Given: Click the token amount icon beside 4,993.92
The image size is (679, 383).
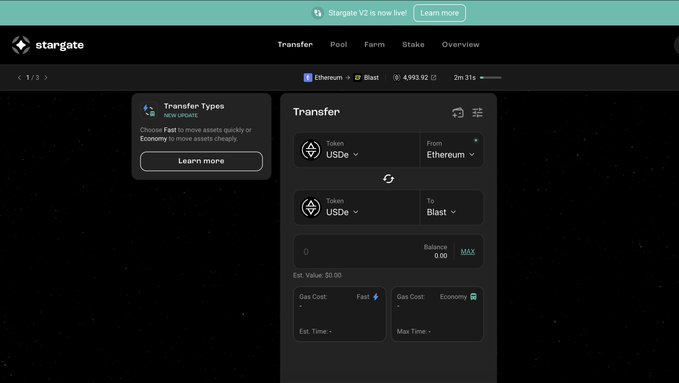Looking at the screenshot, I should (x=396, y=78).
